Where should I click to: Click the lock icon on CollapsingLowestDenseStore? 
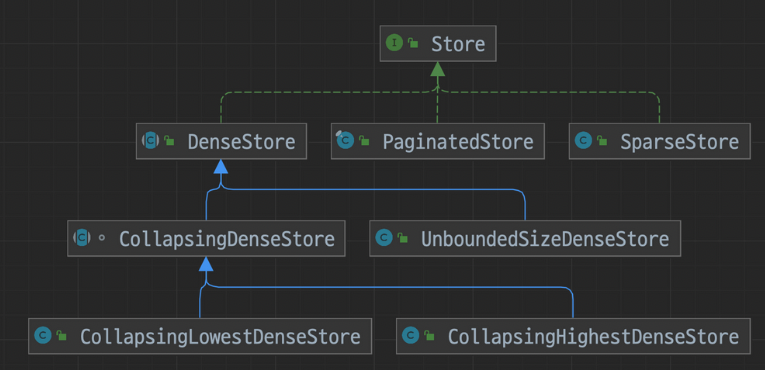(x=61, y=336)
